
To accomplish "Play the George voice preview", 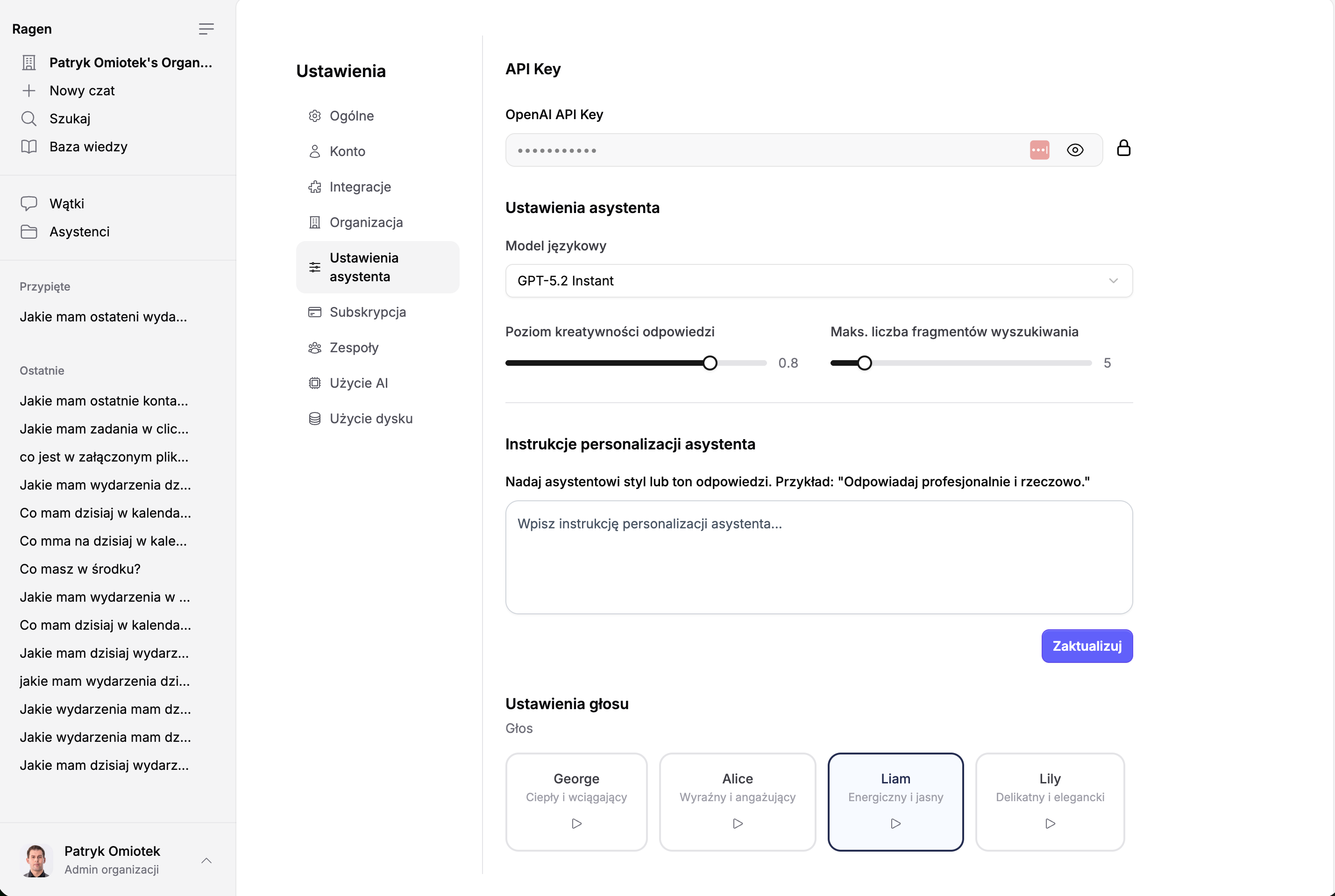I will [x=576, y=824].
